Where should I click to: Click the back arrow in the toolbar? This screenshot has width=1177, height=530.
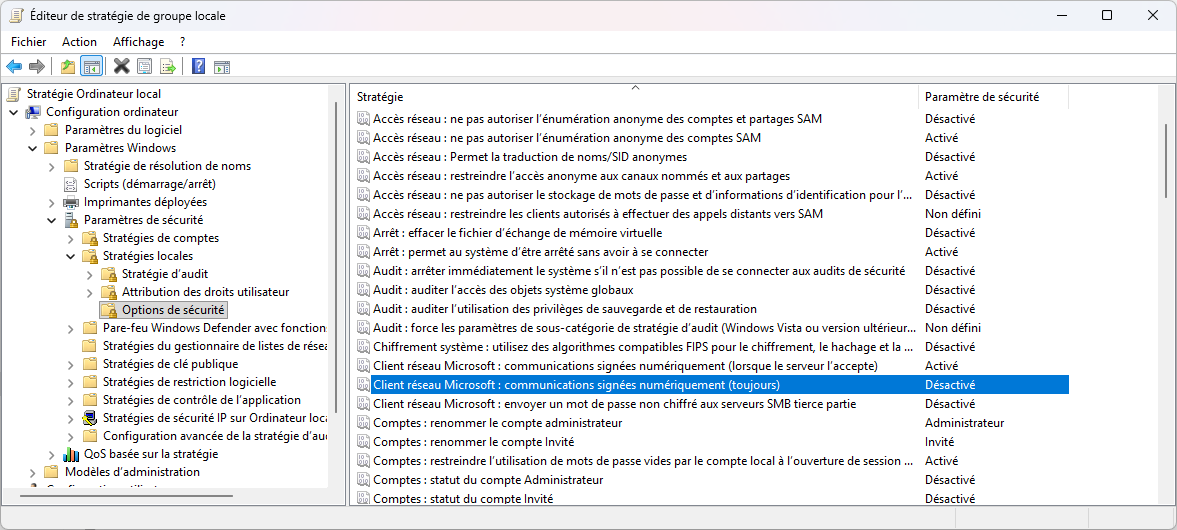(14, 67)
